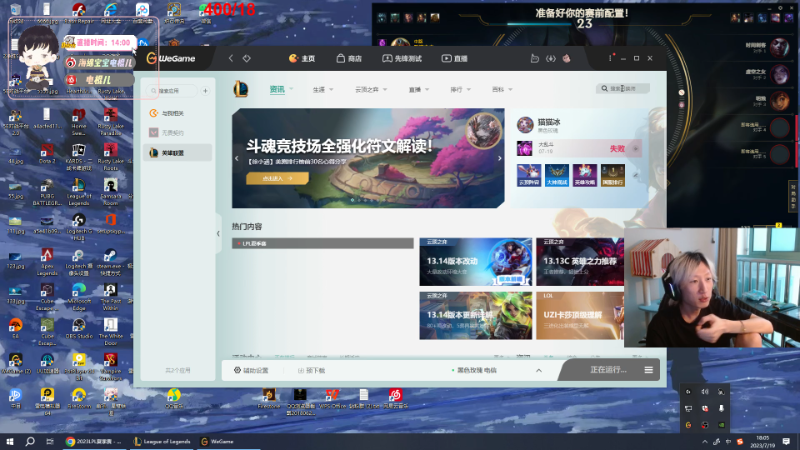Image resolution: width=800 pixels, height=450 pixels.
Task: Click the fish-shaped icon in WeGame header
Action: (x=534, y=59)
